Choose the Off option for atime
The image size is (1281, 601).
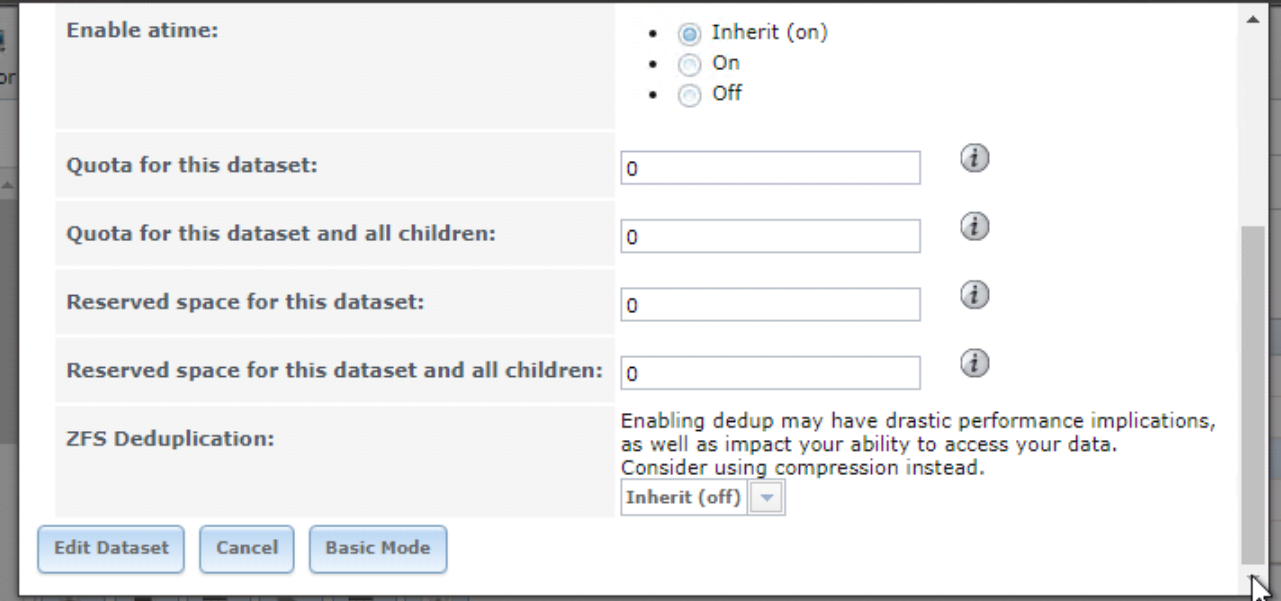coord(689,96)
